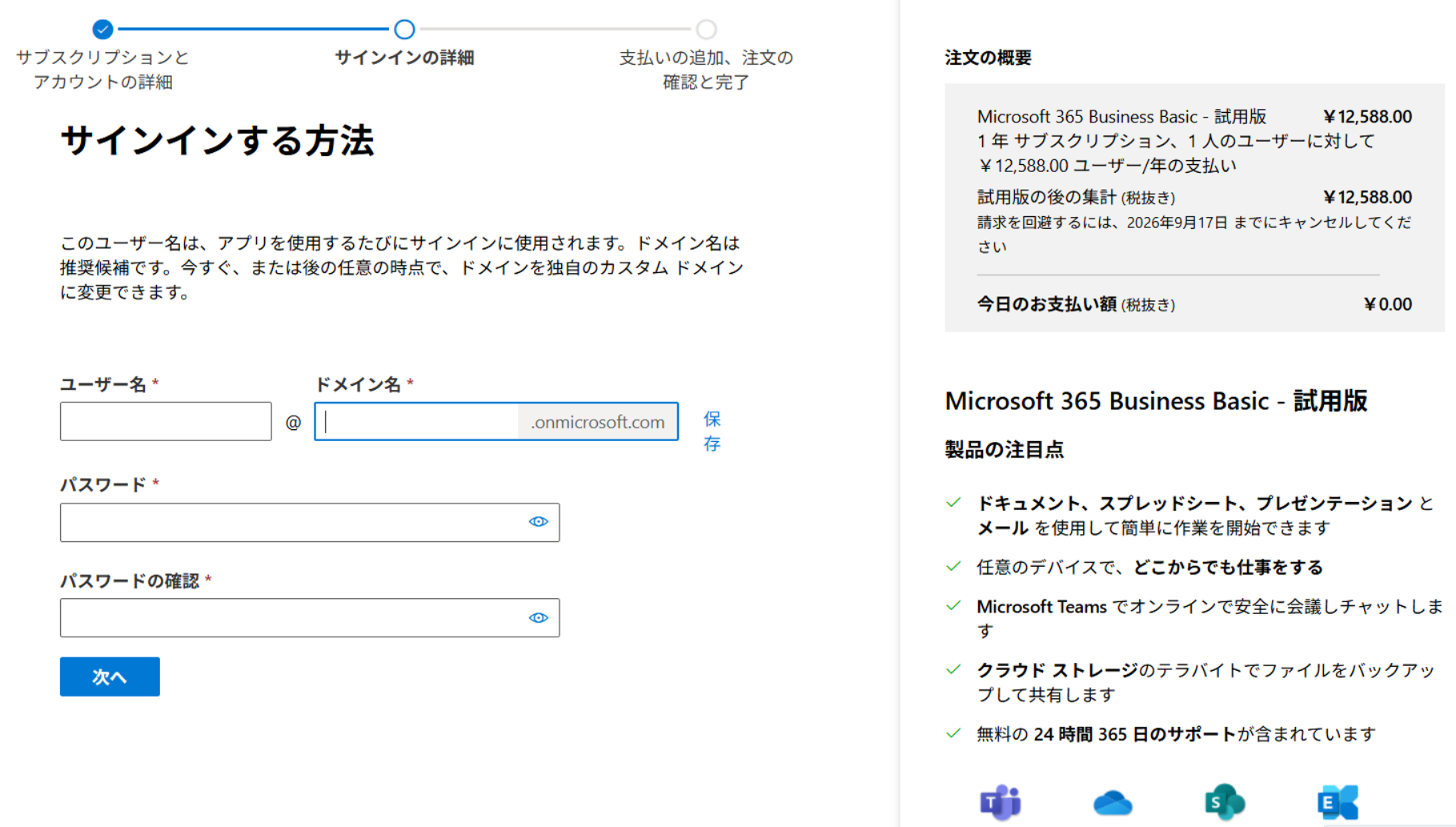Click the 今日のお支払い額 ￥0.00 amount

tap(1388, 304)
